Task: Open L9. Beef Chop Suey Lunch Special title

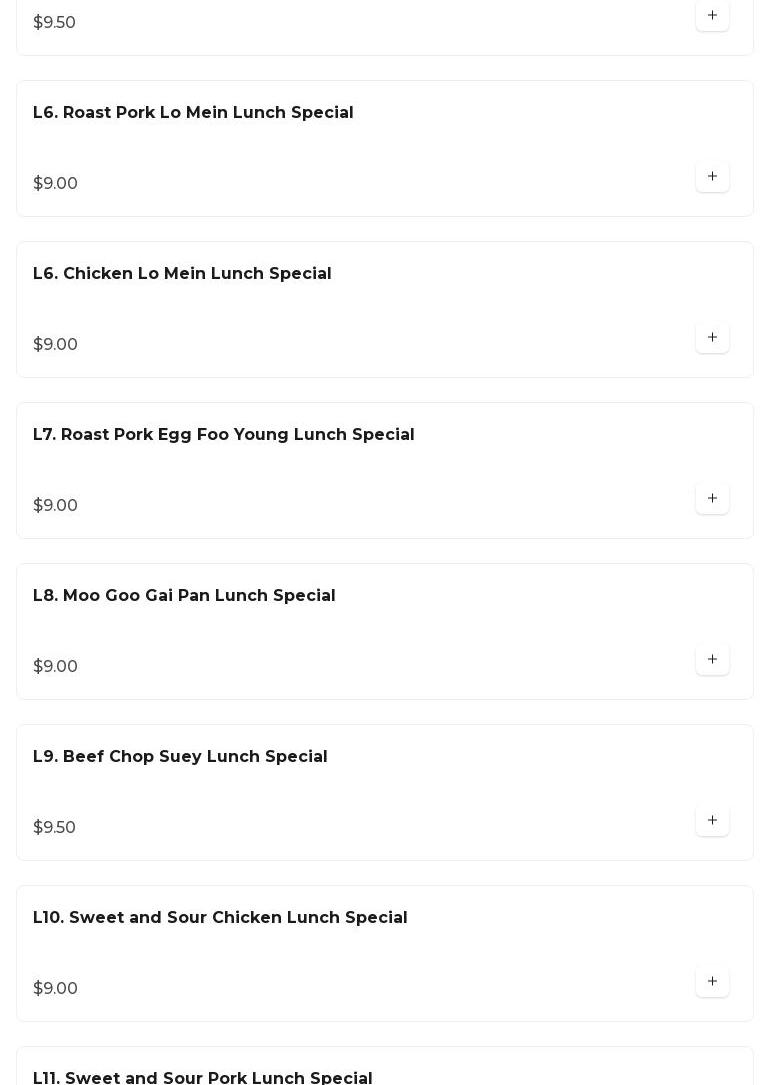Action: point(180,757)
